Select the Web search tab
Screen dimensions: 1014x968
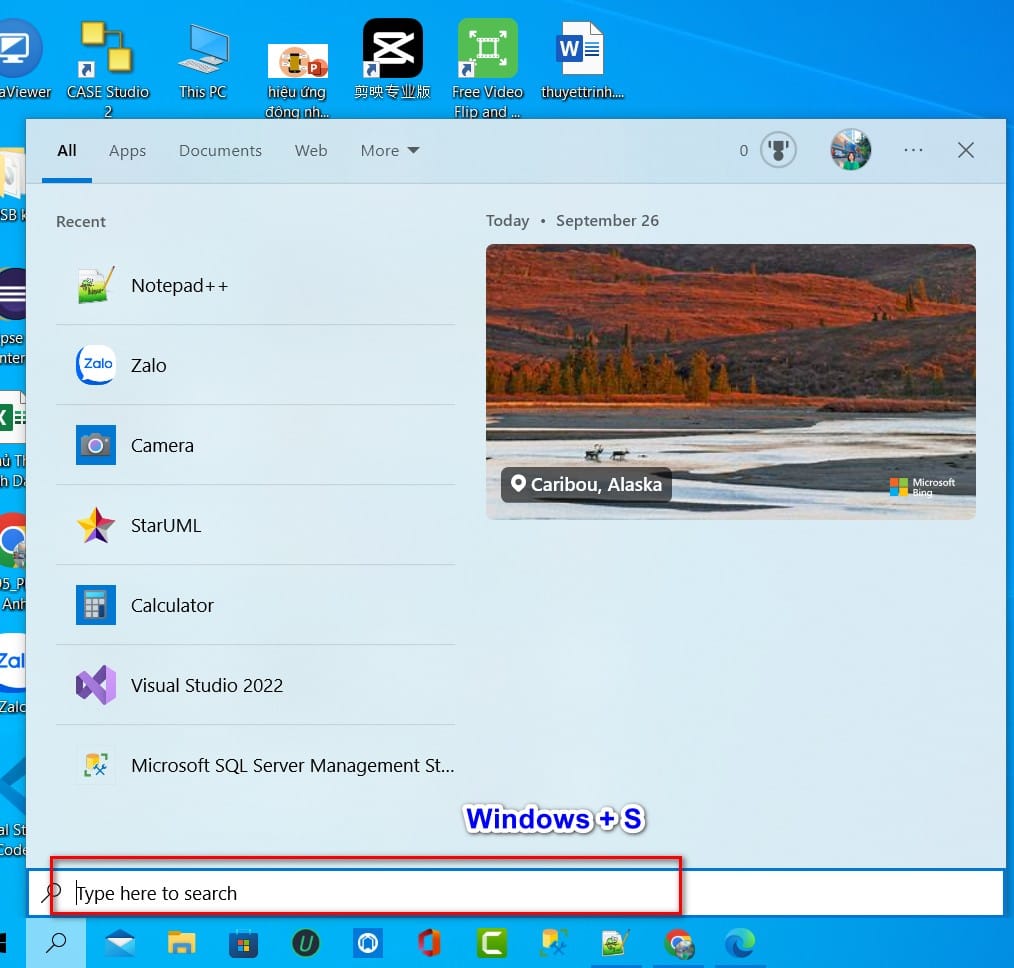coord(311,151)
